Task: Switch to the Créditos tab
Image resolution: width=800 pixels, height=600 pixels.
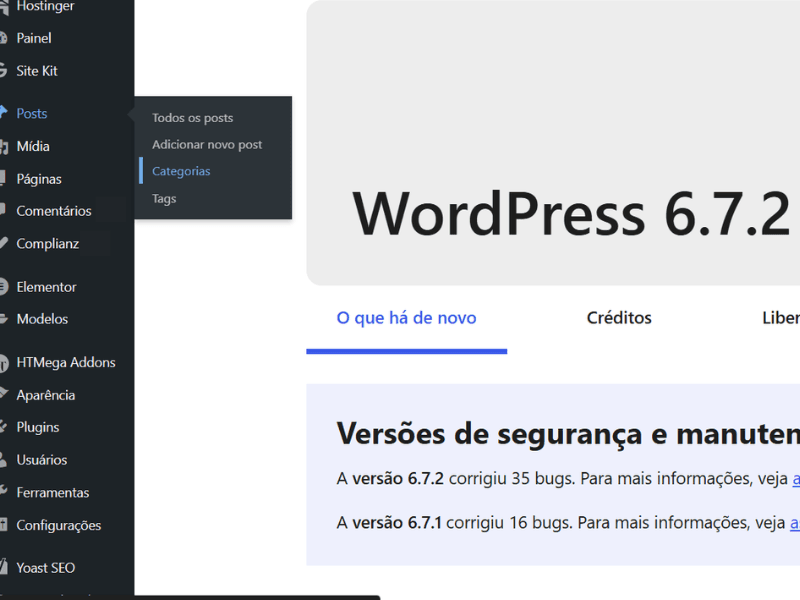Action: point(619,318)
